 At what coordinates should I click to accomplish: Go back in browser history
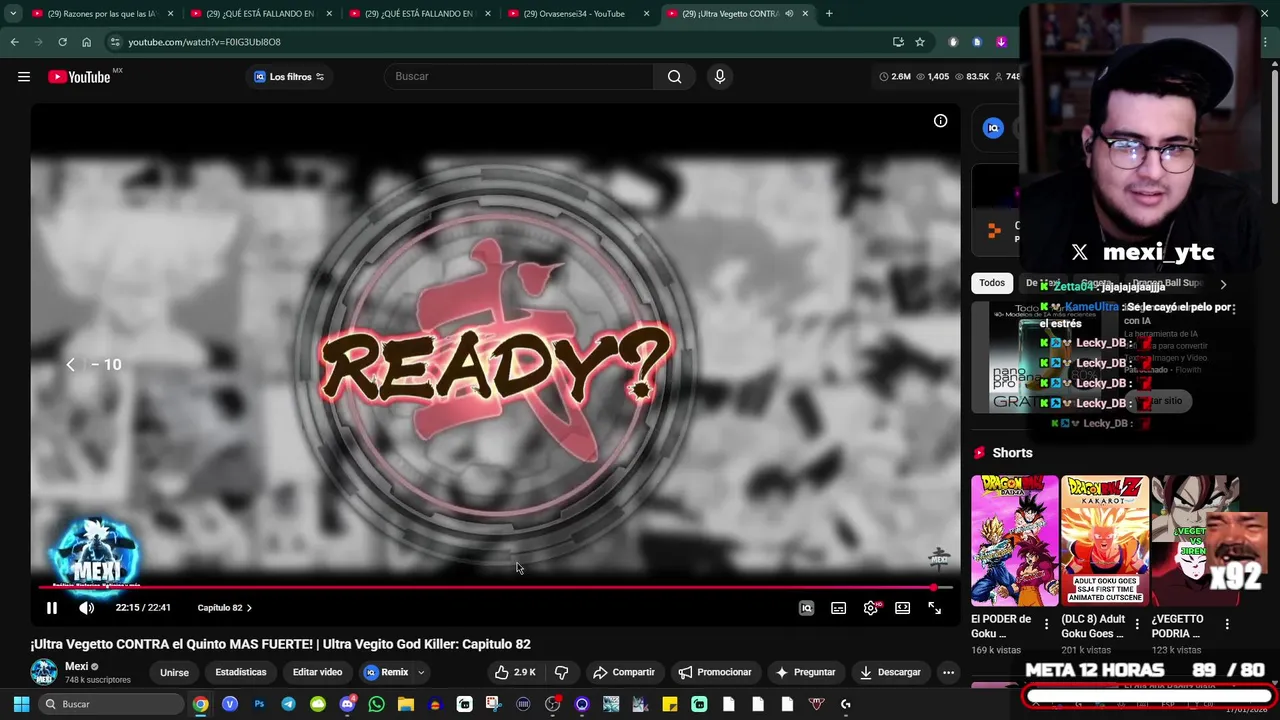(x=14, y=42)
